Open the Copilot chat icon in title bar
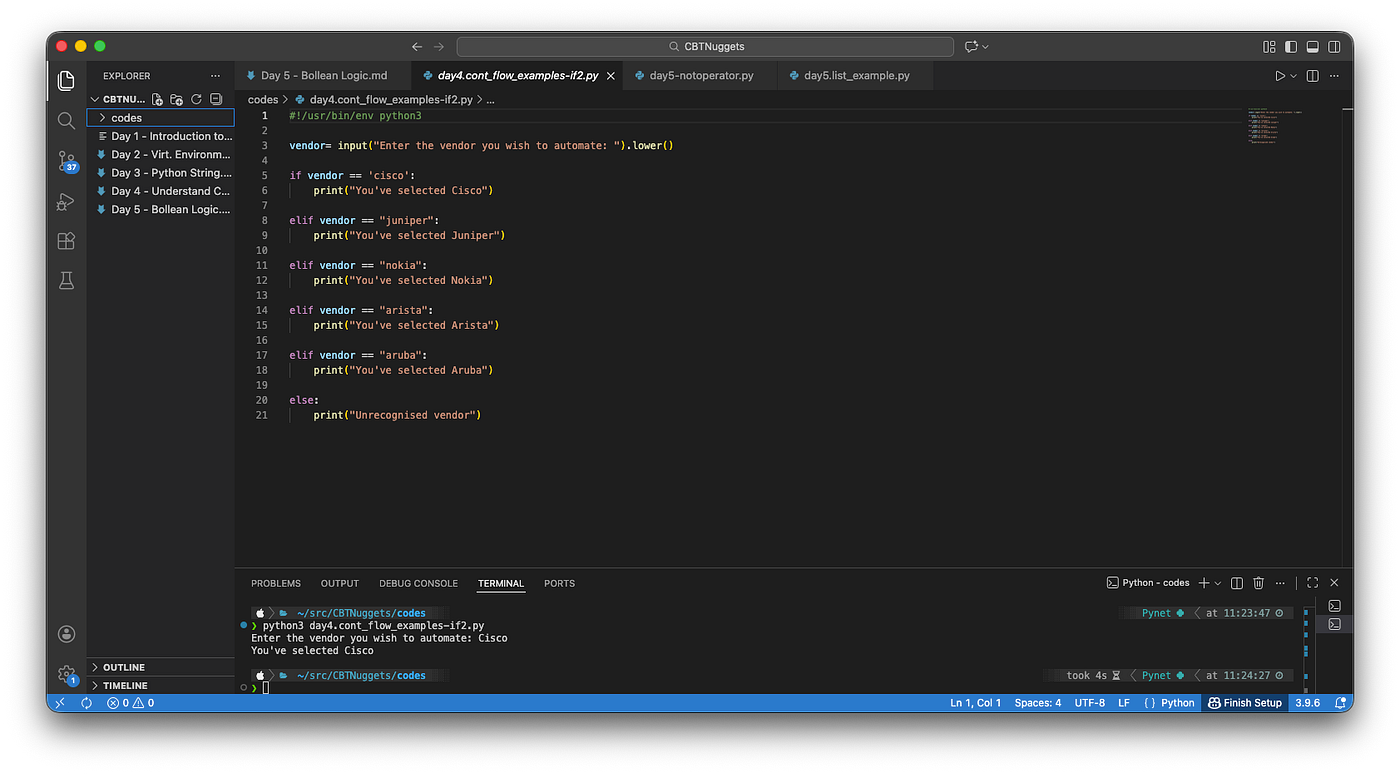 pyautogui.click(x=971, y=46)
